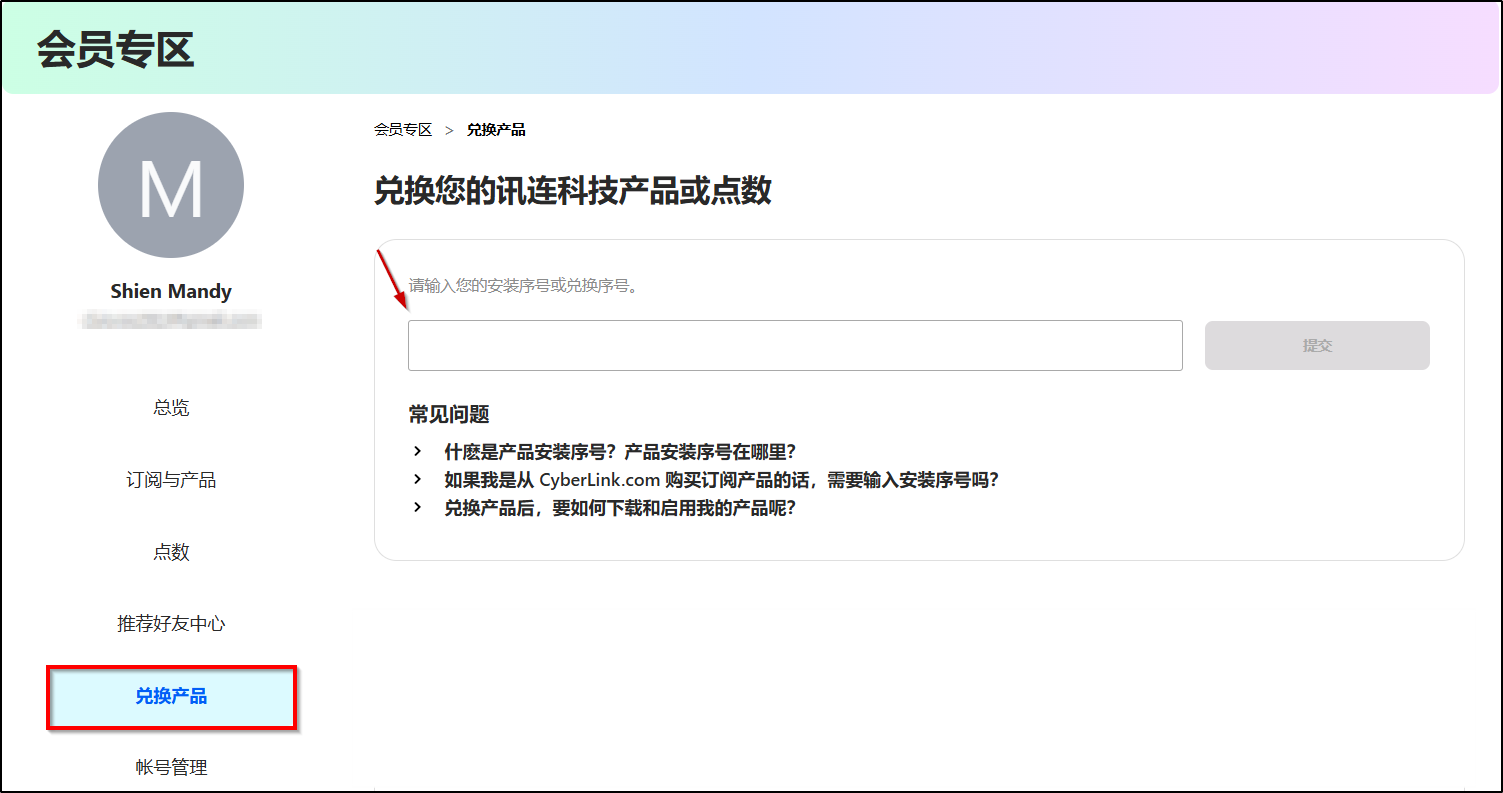Click the blurred email under the username
Screen dimensions: 1503x793
(171, 321)
